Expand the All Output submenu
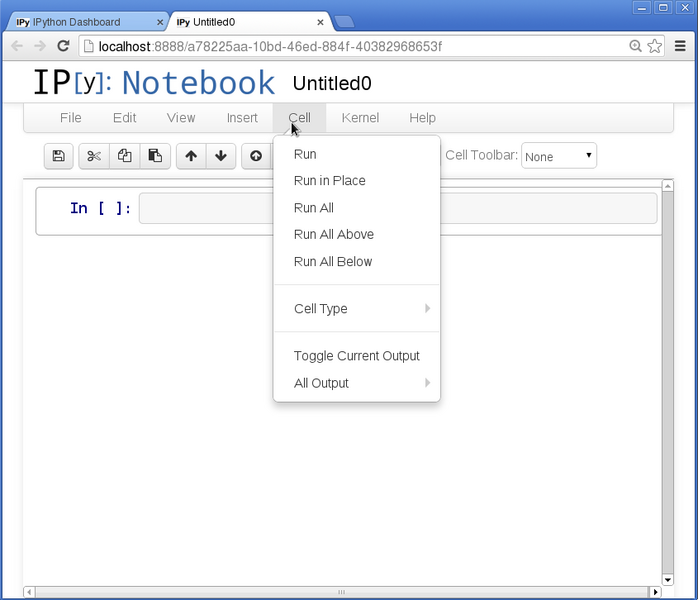698x600 pixels. point(357,383)
